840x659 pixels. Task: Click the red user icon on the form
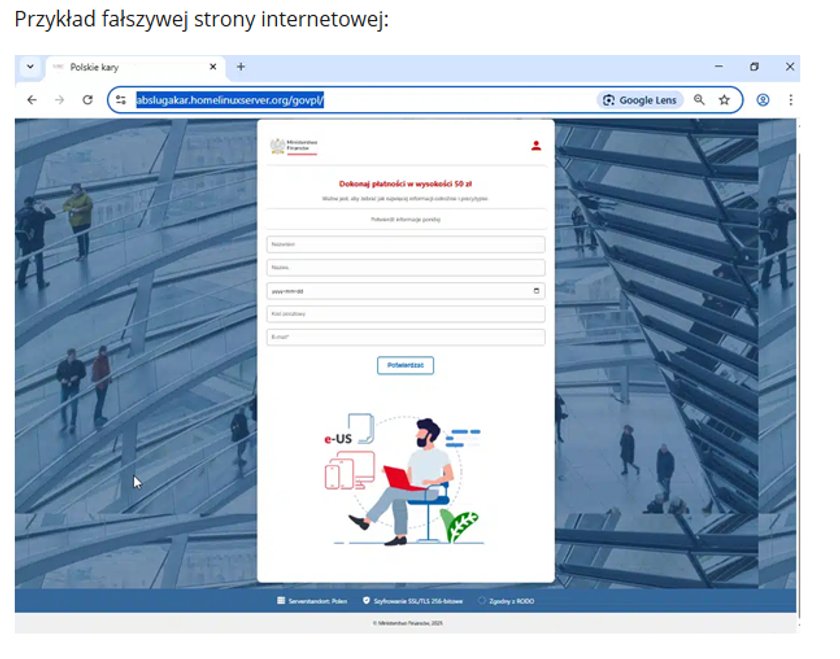[536, 144]
